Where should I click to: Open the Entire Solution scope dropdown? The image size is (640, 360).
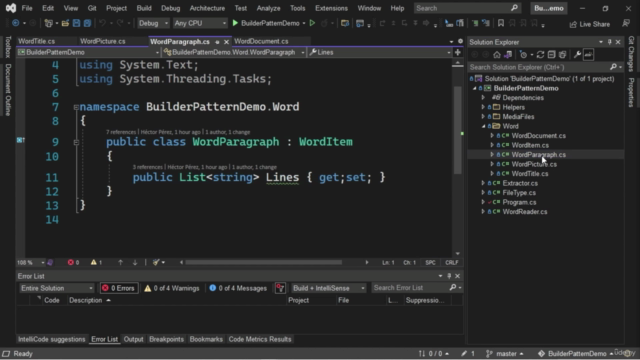(57, 288)
